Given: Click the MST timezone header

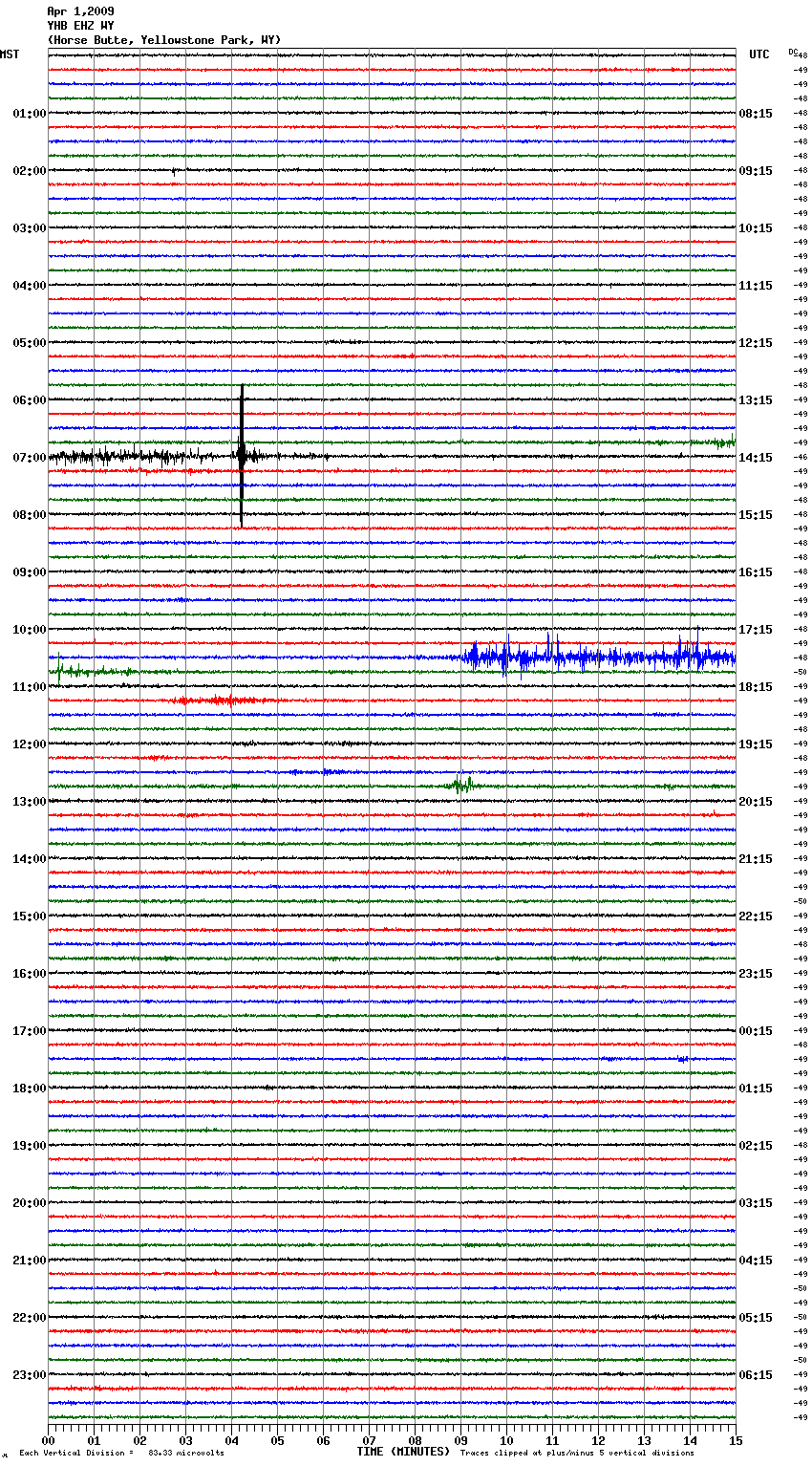Looking at the screenshot, I should coord(10,54).
